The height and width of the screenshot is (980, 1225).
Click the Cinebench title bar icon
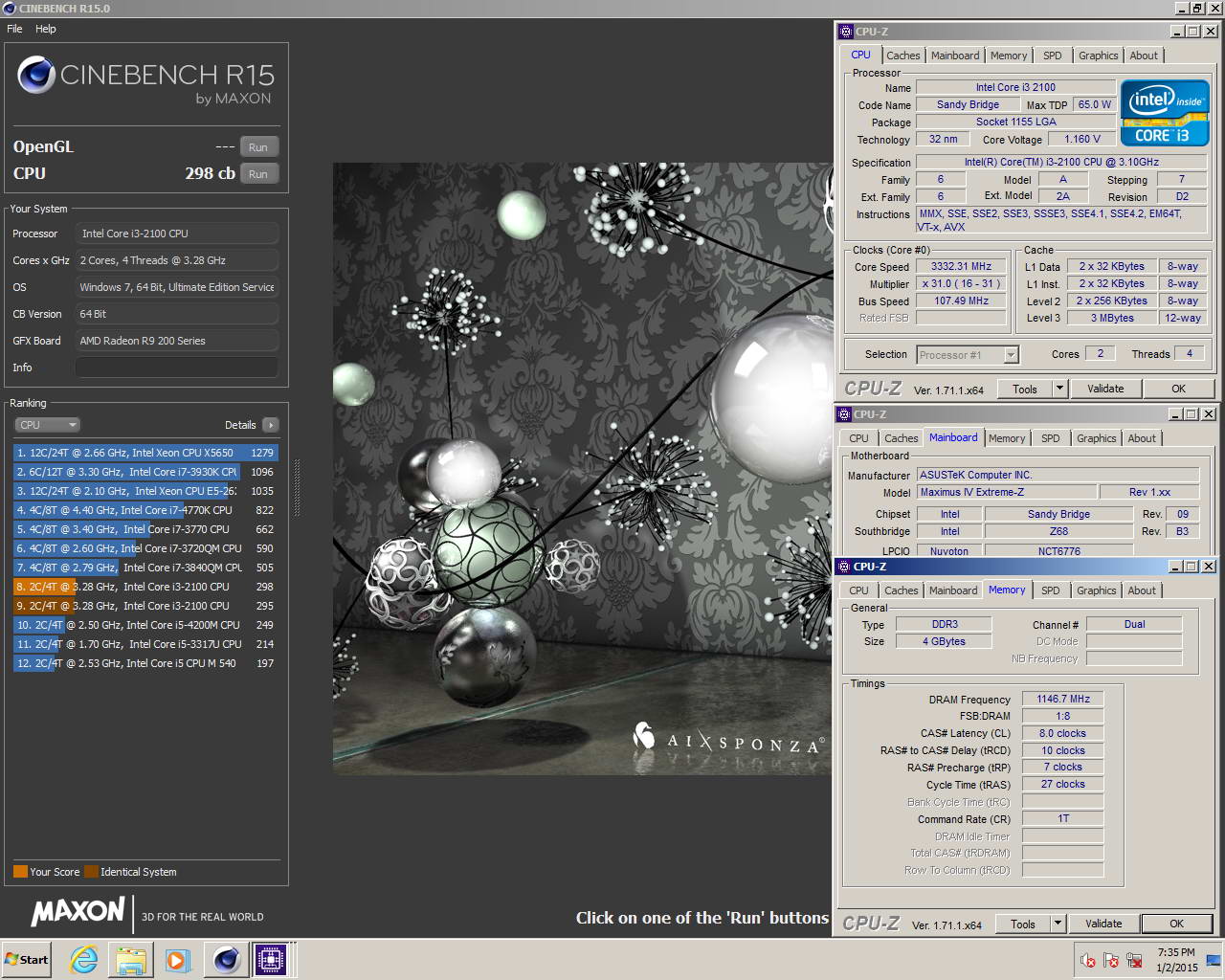click(x=10, y=9)
